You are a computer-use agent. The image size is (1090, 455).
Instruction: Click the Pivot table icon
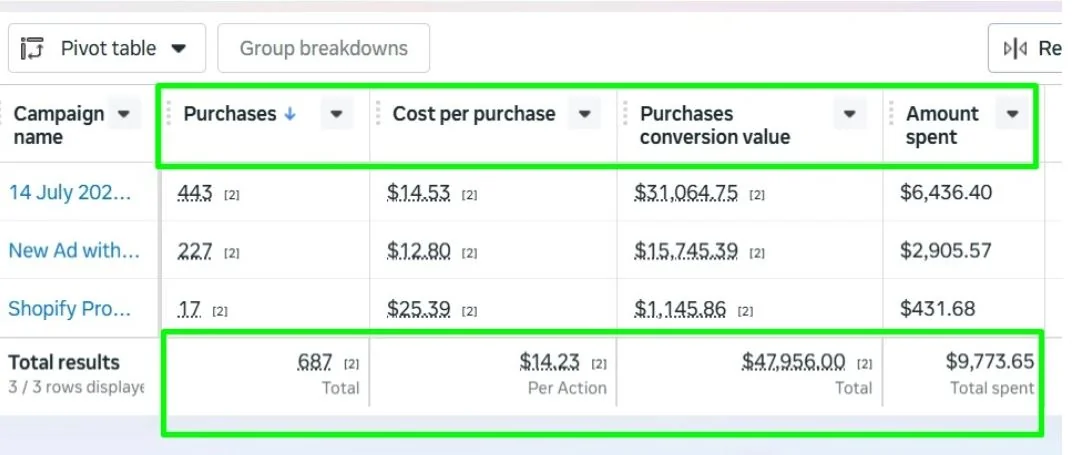33,49
